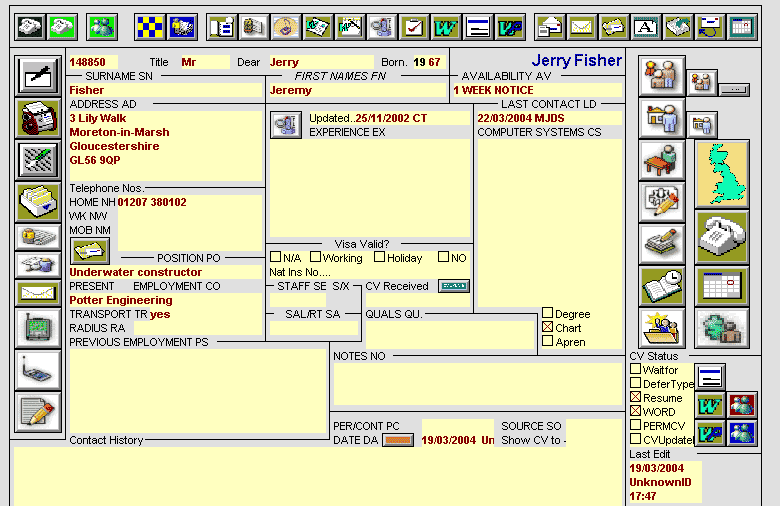The image size is (780, 506).
Task: Open the calendar grid icon
Action: coord(721,286)
